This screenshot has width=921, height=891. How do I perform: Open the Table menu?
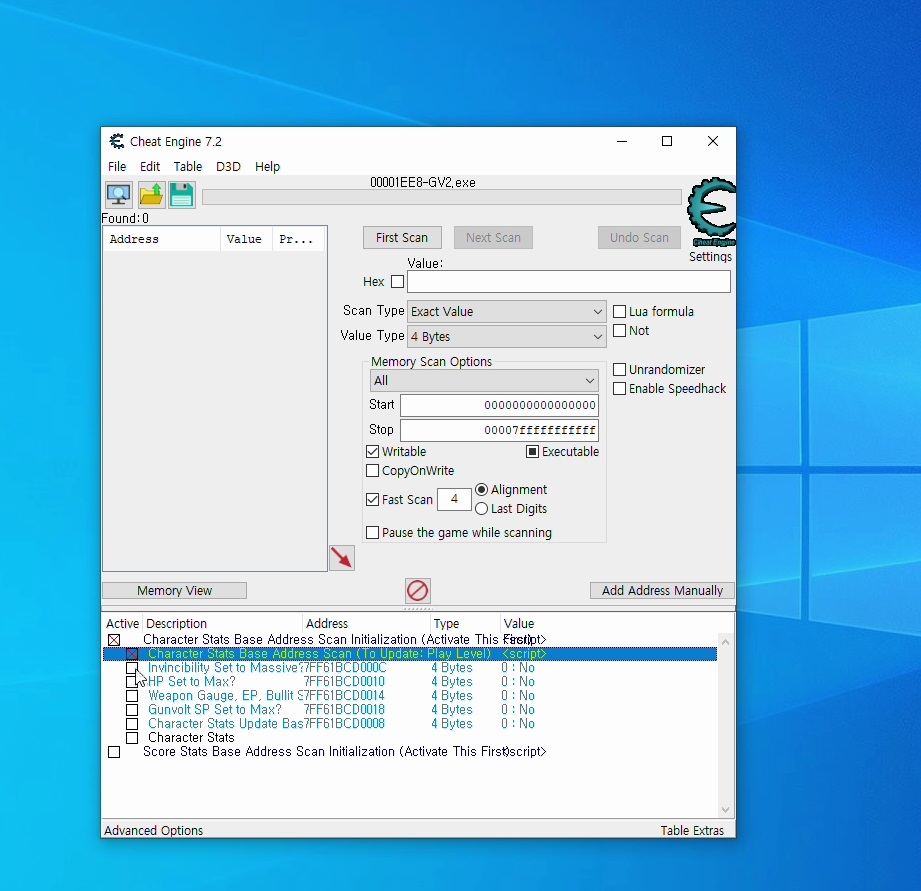tap(188, 167)
